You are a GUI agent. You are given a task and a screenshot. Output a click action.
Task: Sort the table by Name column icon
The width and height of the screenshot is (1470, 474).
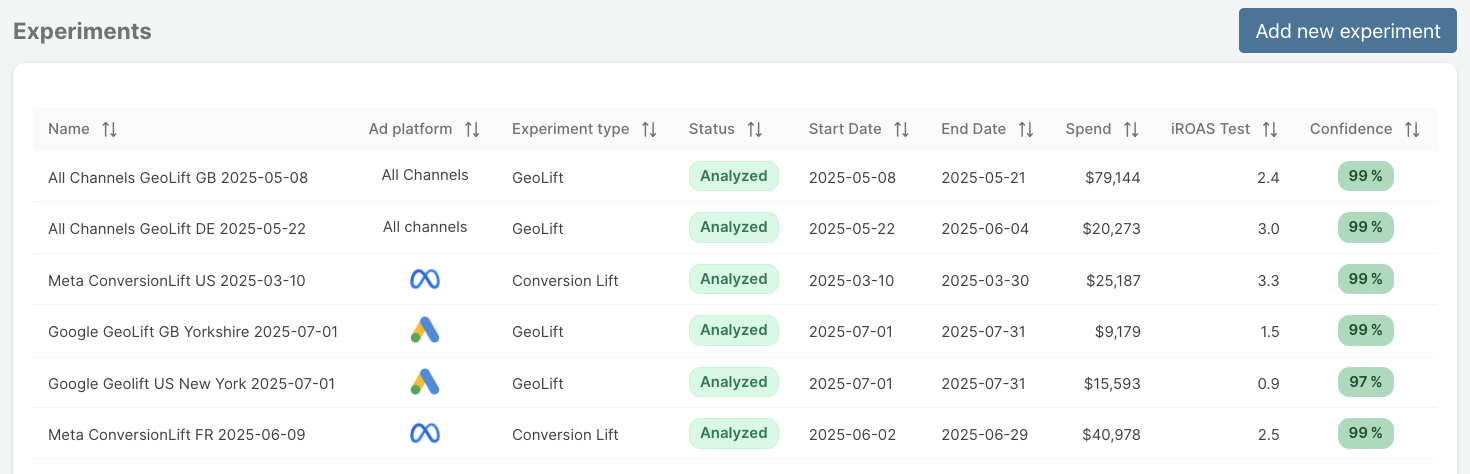click(110, 129)
